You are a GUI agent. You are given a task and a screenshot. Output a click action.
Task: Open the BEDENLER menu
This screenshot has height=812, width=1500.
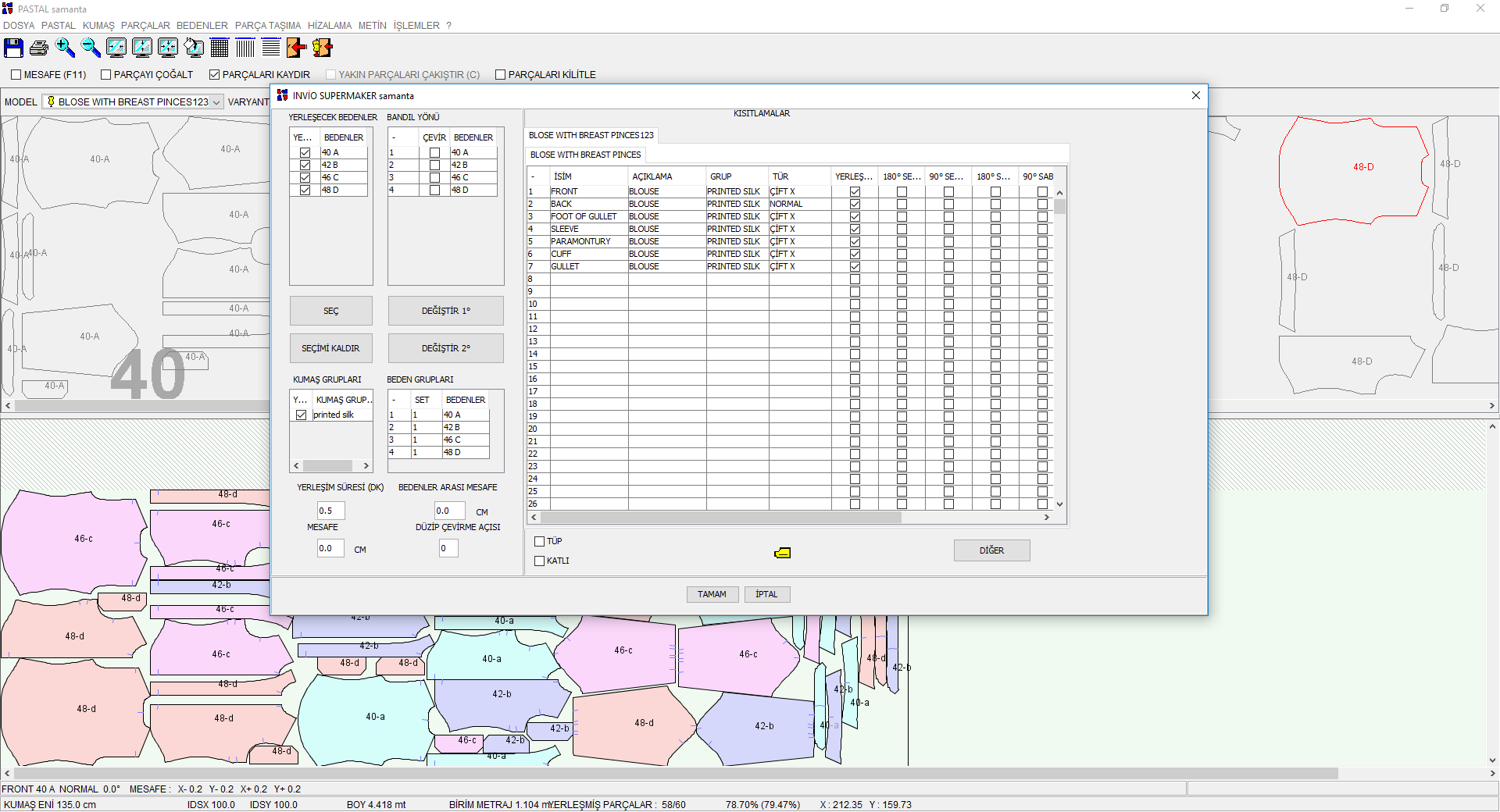pyautogui.click(x=202, y=26)
